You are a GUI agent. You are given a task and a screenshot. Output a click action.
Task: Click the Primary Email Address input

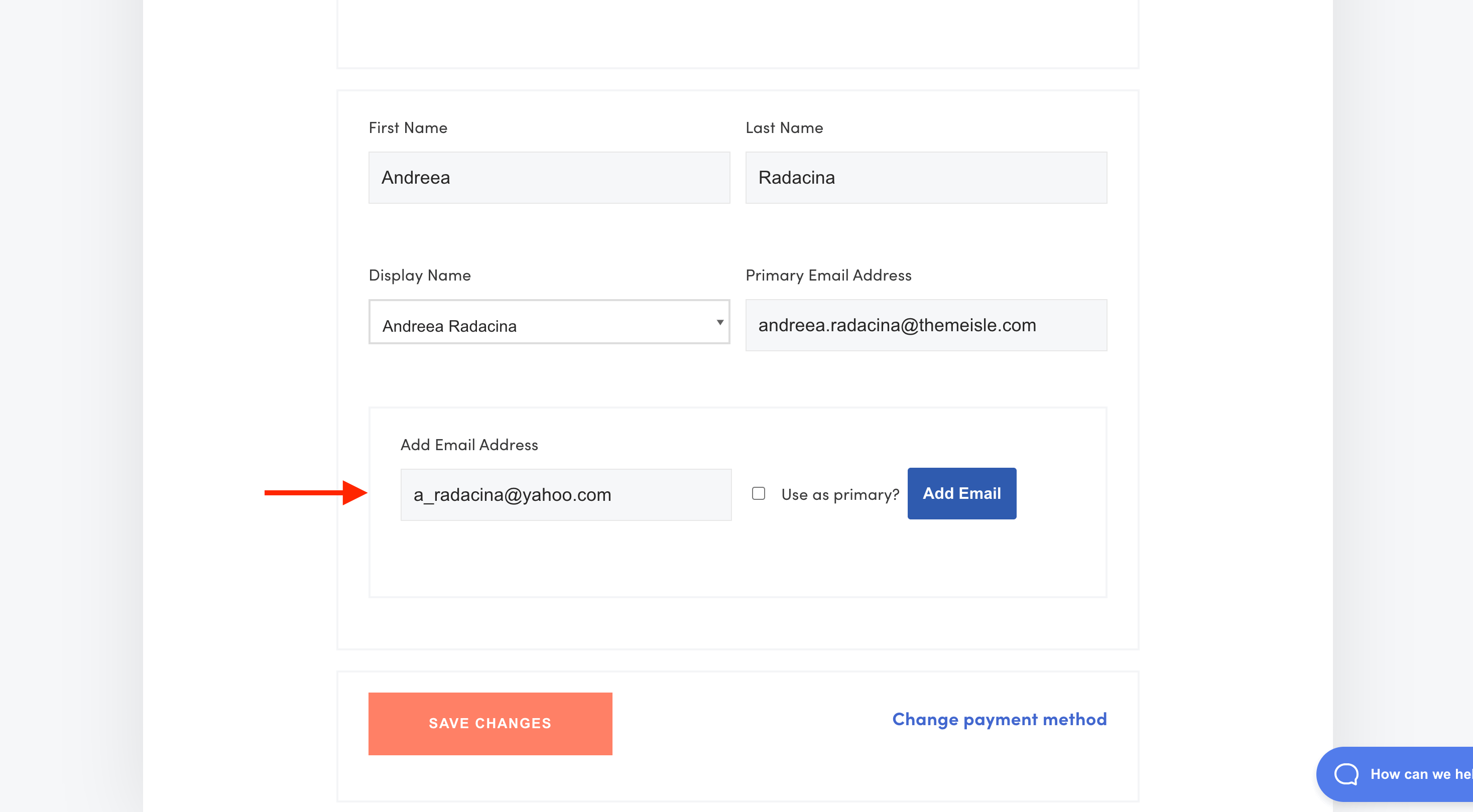tap(926, 325)
